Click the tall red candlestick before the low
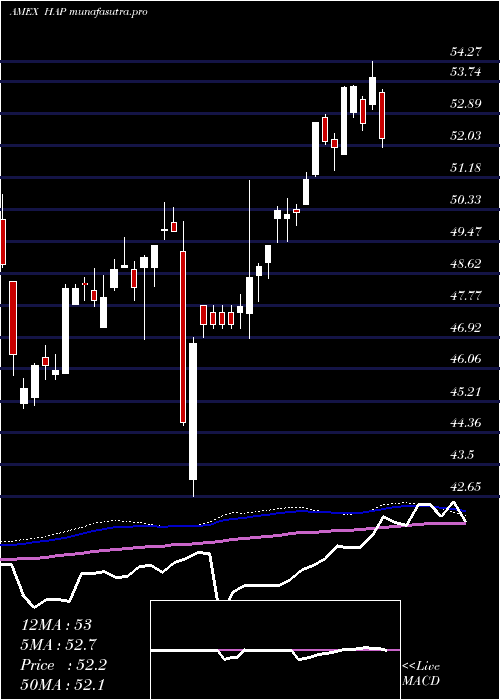This screenshot has width=500, height=700. [183, 337]
